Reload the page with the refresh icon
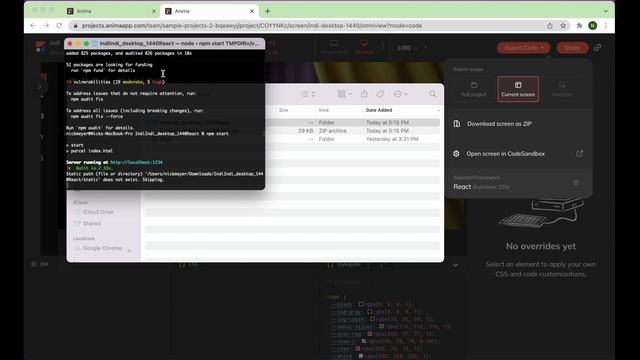 click(x=59, y=26)
